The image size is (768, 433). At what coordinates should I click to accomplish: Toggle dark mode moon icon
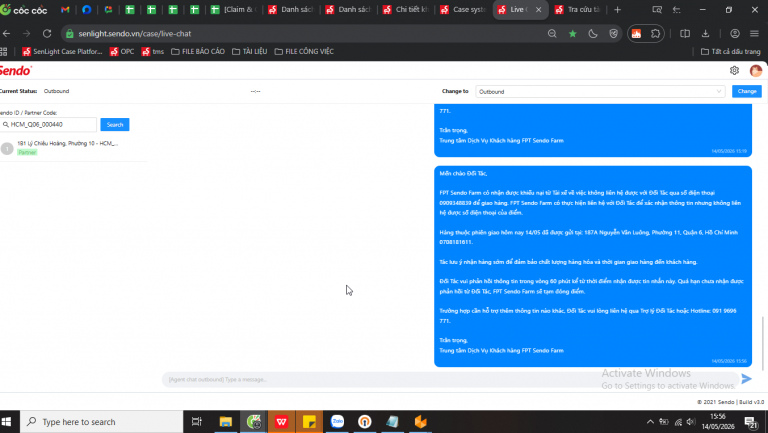(x=593, y=33)
